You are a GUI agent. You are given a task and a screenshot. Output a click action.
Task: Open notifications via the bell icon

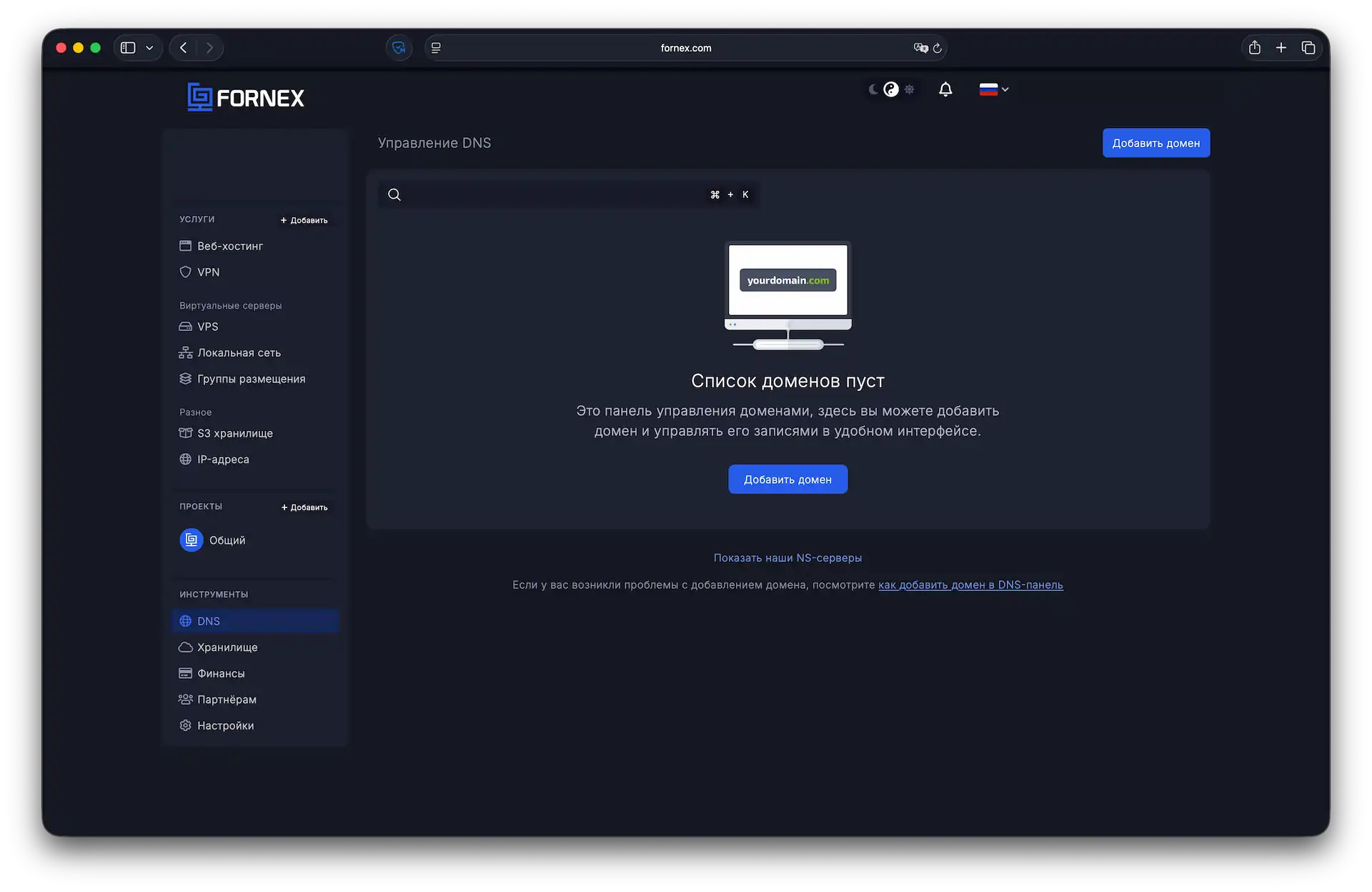pyautogui.click(x=945, y=89)
